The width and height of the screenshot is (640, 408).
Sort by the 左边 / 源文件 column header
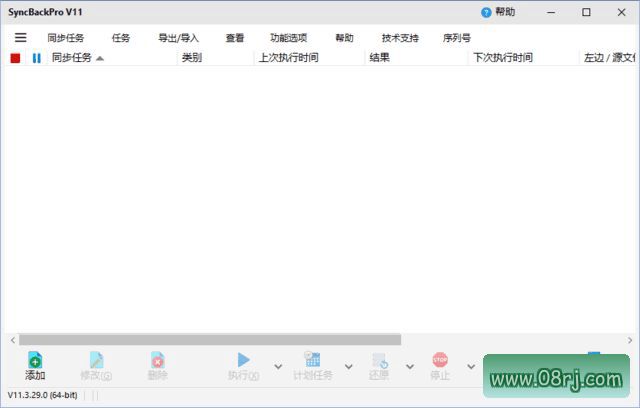609,58
